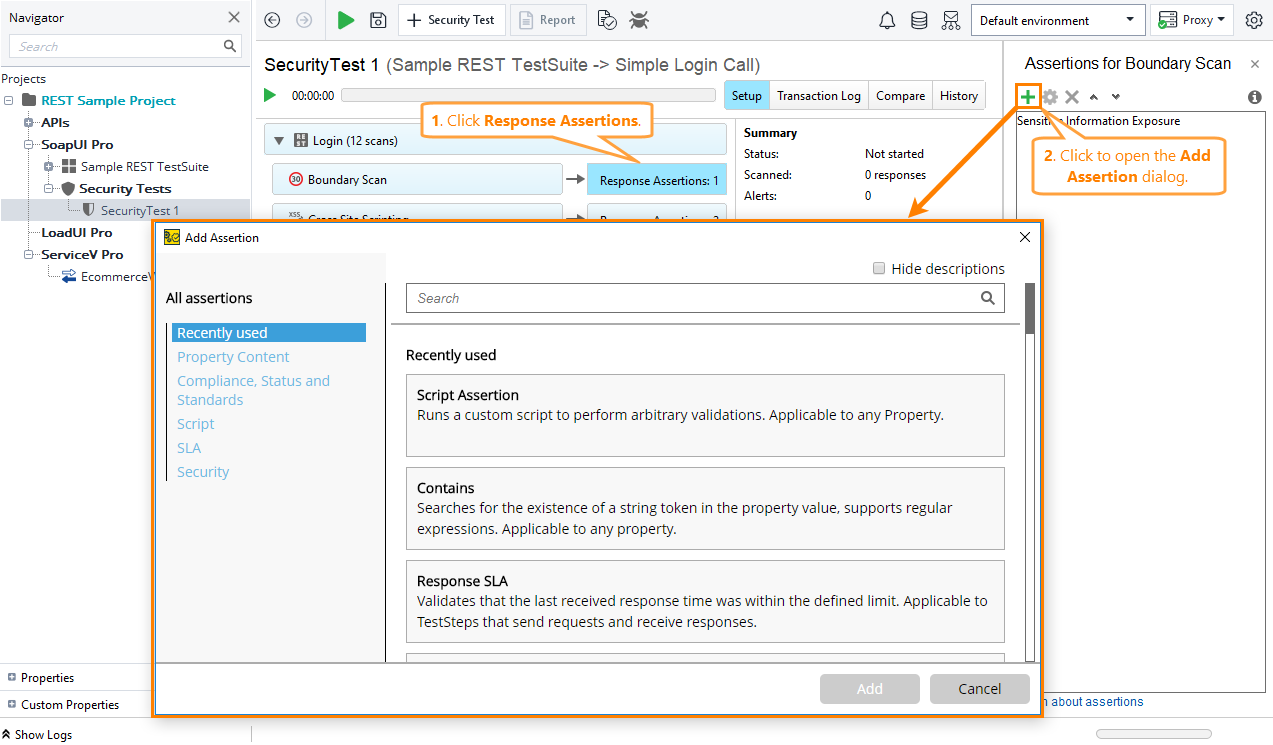
Task: Select the Script Assertion card
Action: [x=705, y=415]
